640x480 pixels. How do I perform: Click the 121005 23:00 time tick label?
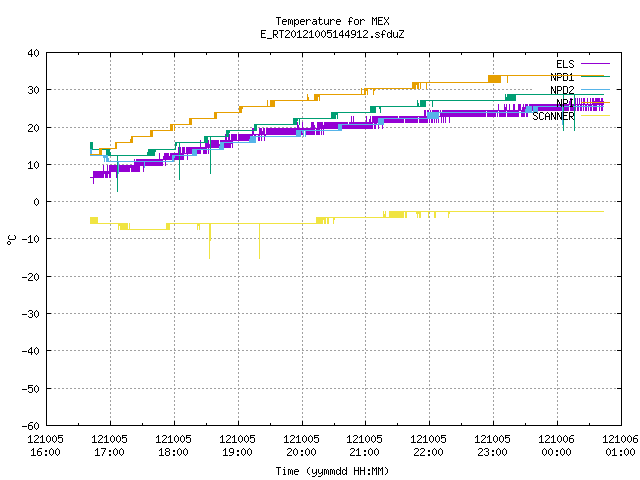pyautogui.click(x=493, y=446)
